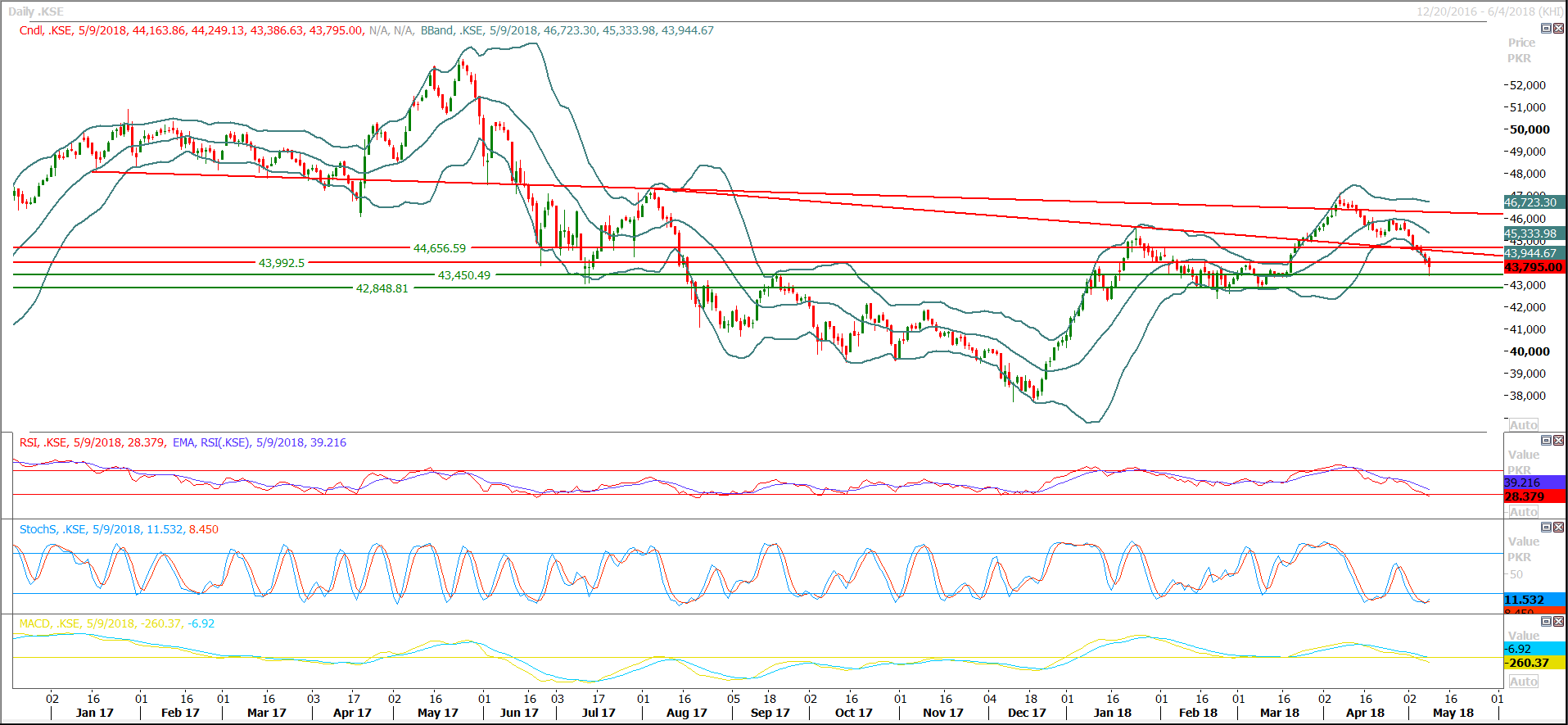This screenshot has width=1568, height=725.
Task: Click the 43,944.67 lower band value tag
Action: click(x=1534, y=253)
